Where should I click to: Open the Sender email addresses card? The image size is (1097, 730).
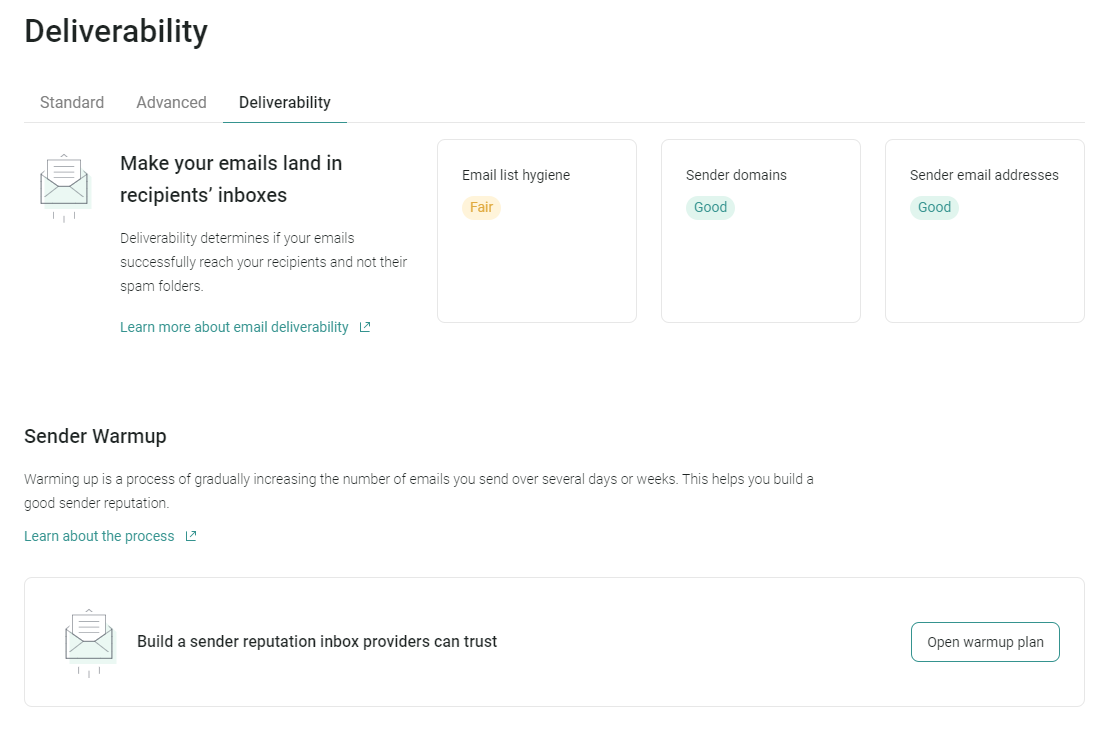tap(984, 231)
